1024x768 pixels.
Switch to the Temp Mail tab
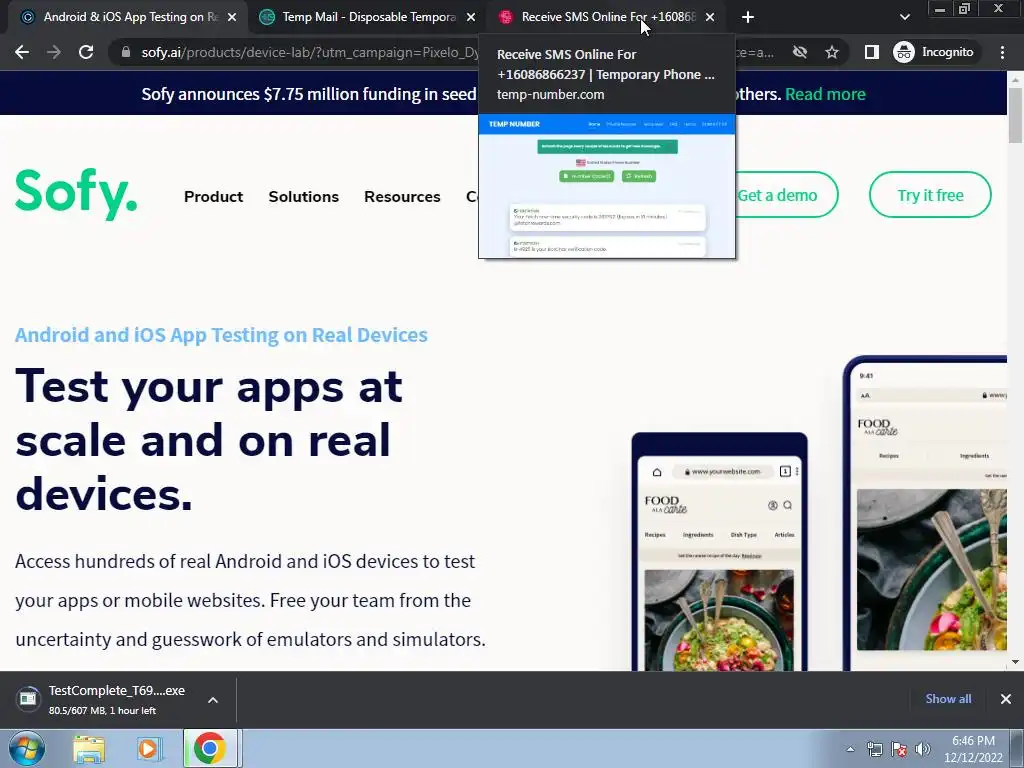click(x=367, y=17)
